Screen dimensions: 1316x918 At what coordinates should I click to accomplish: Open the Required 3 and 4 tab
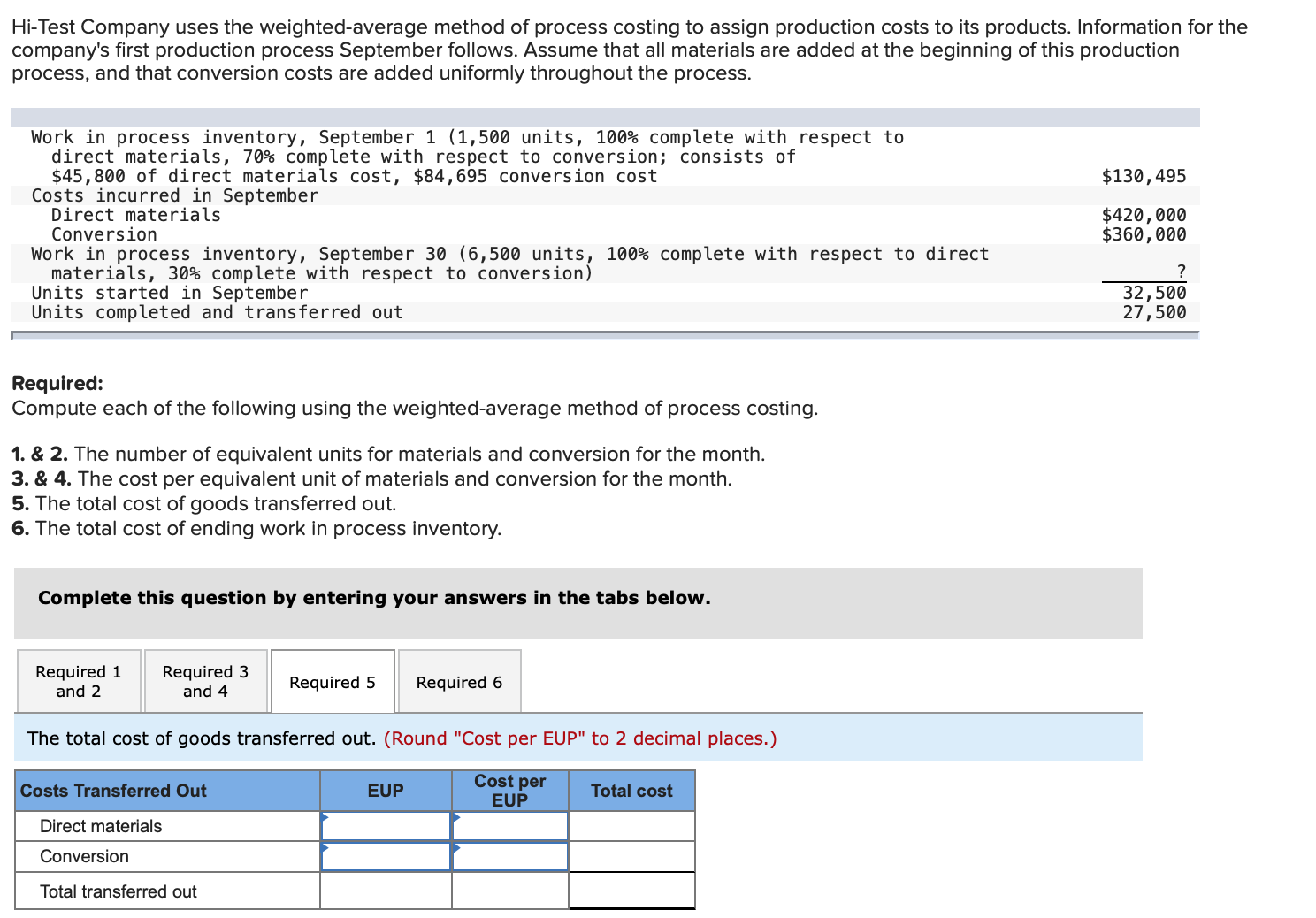click(206, 681)
